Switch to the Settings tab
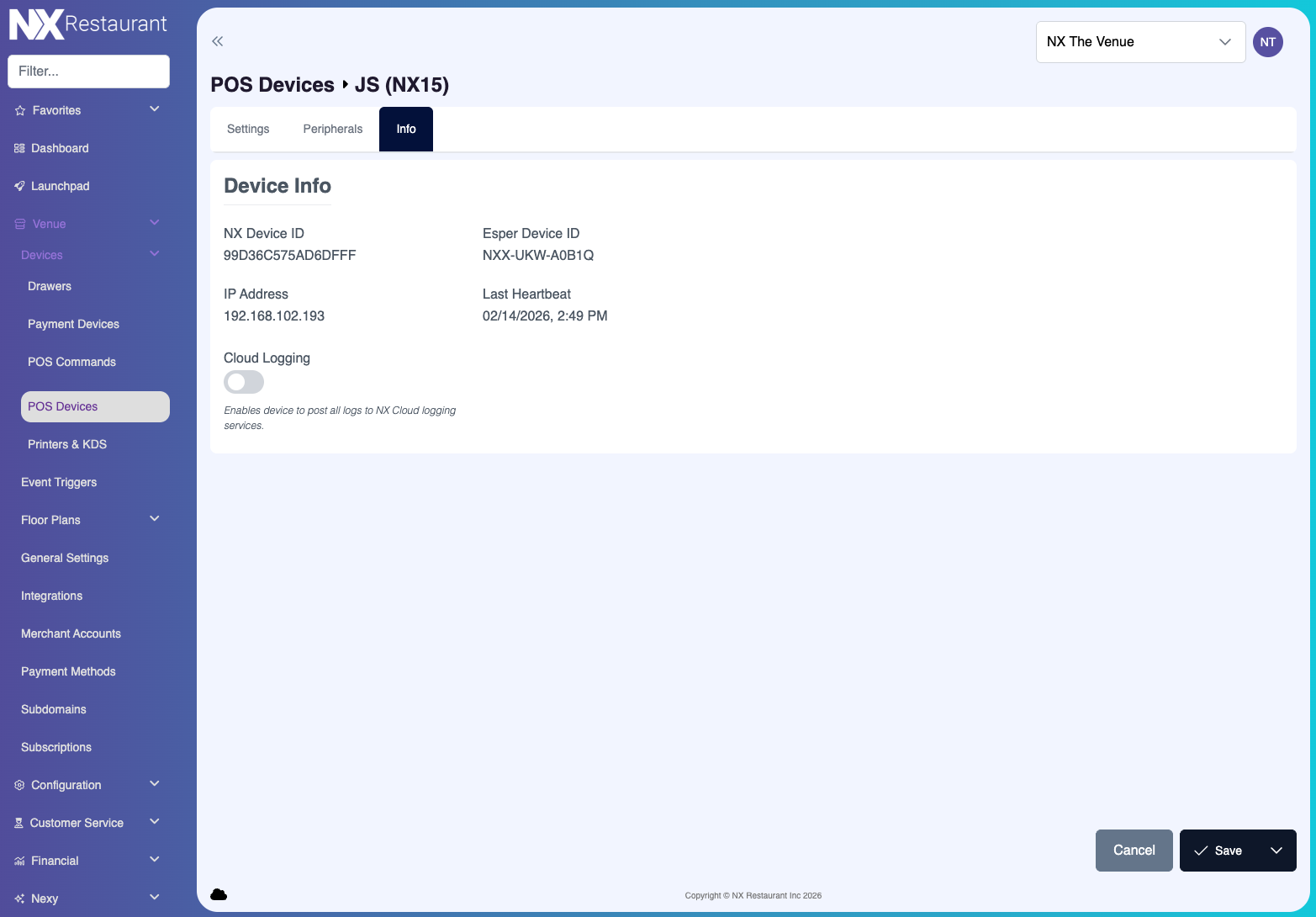 pyautogui.click(x=248, y=130)
